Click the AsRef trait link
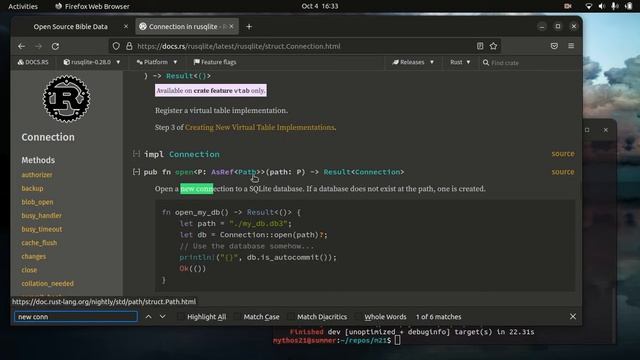640x360 pixels. pos(222,172)
